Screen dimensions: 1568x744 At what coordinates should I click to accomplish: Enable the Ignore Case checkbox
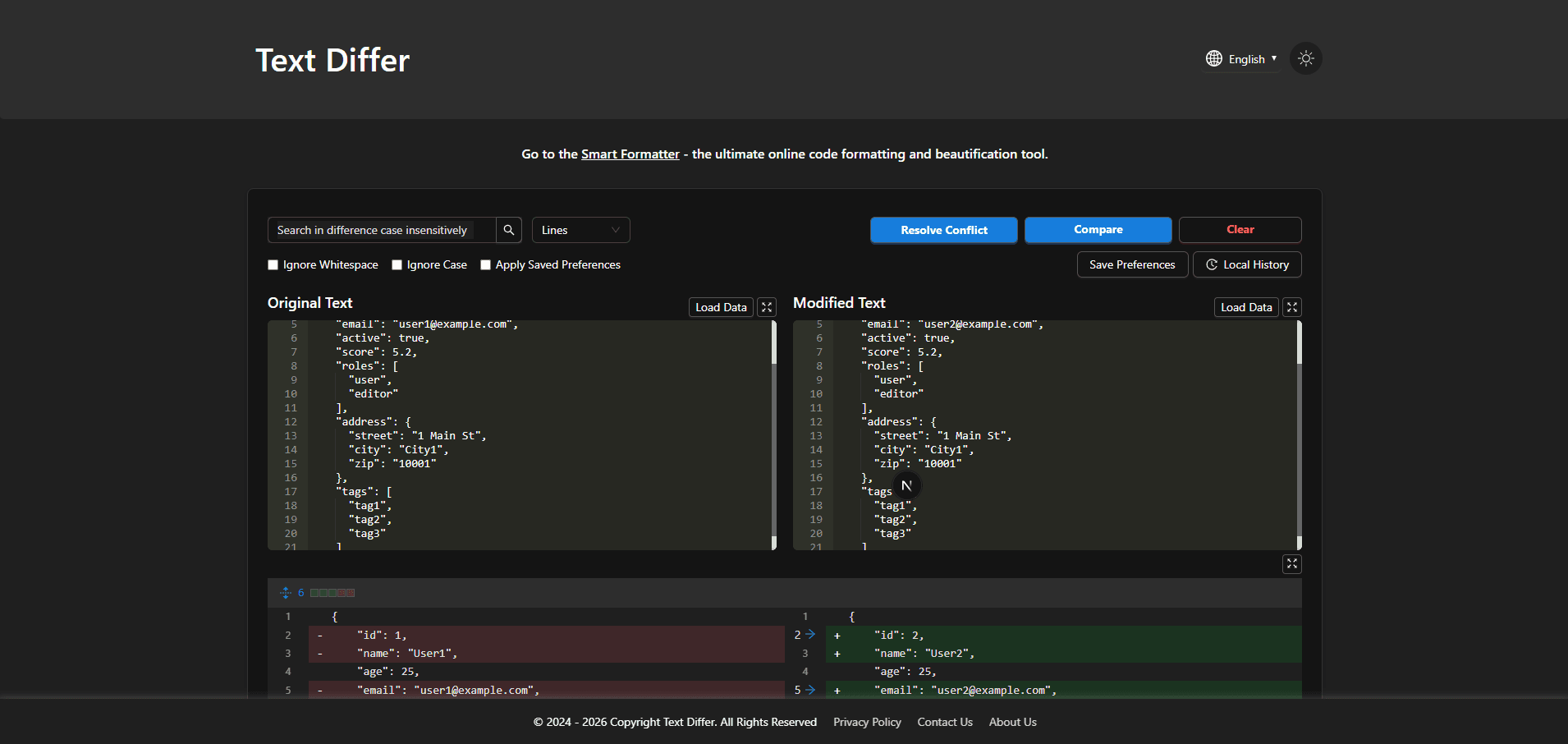397,265
